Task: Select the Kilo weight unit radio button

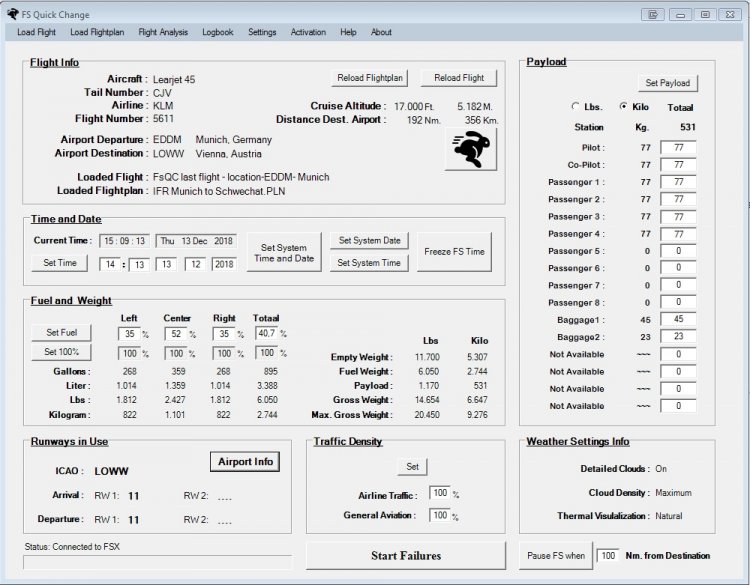Action: coord(623,106)
